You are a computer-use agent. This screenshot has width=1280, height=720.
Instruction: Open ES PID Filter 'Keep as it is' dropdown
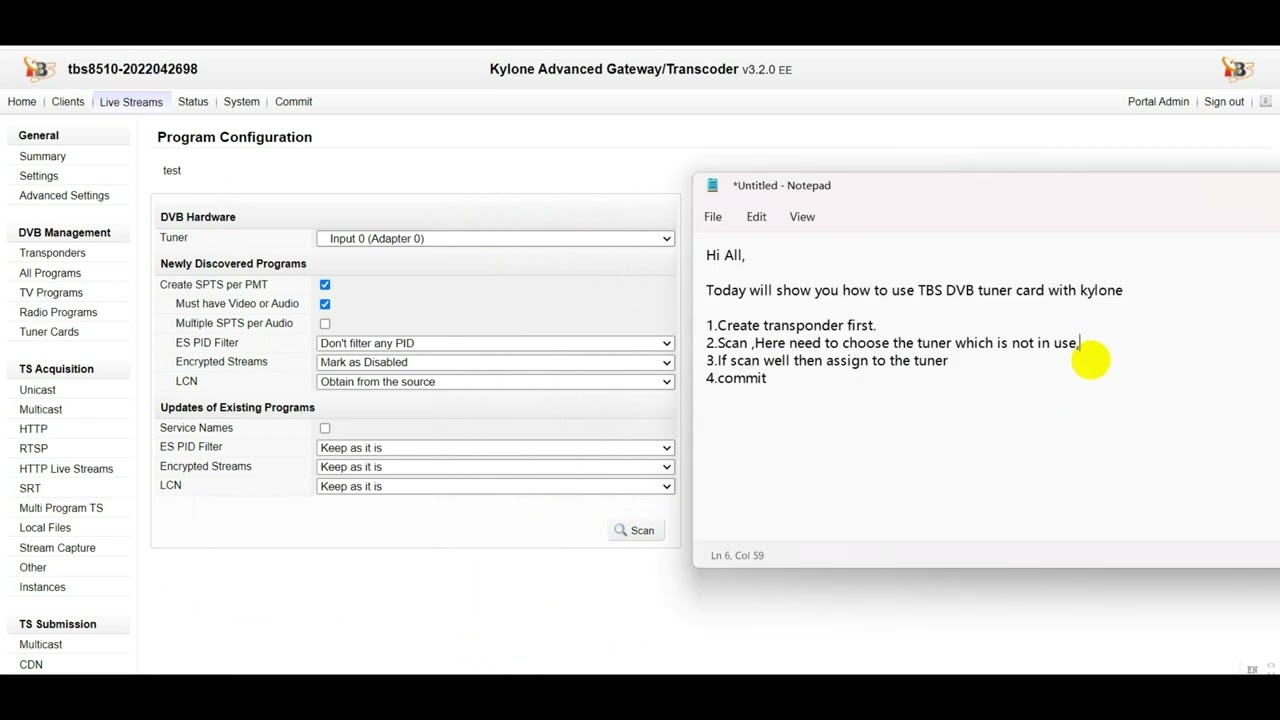tap(495, 448)
